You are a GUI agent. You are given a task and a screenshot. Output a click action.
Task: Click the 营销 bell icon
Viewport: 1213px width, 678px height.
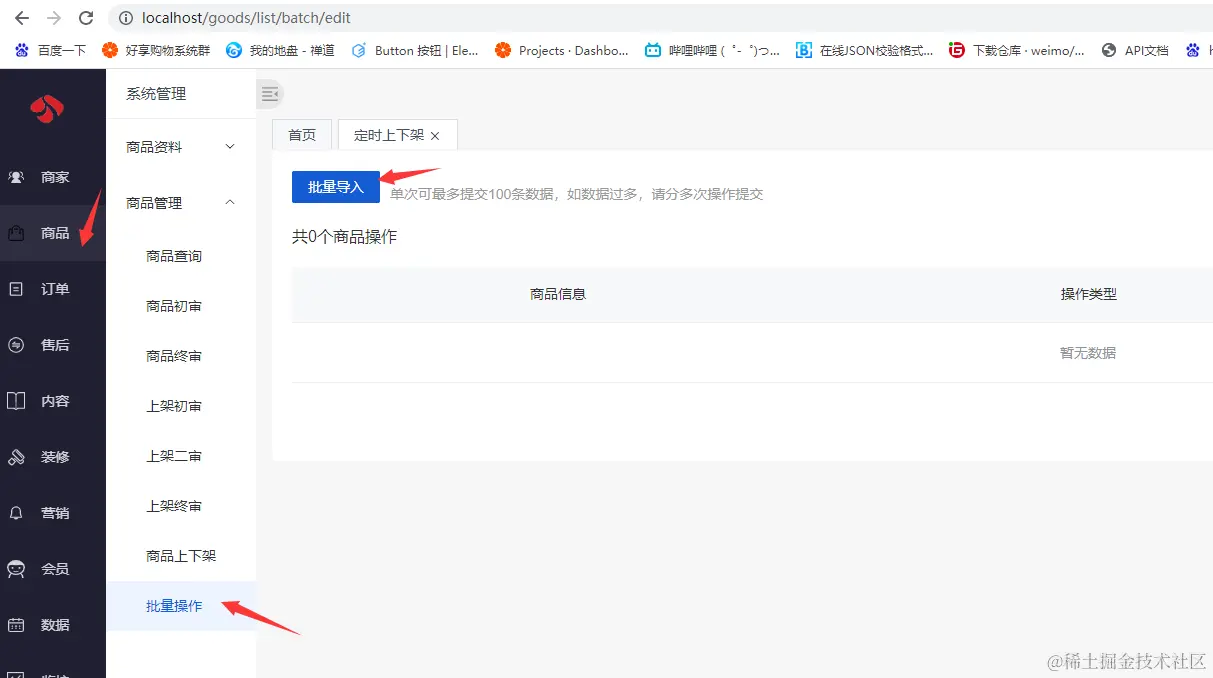pos(16,513)
